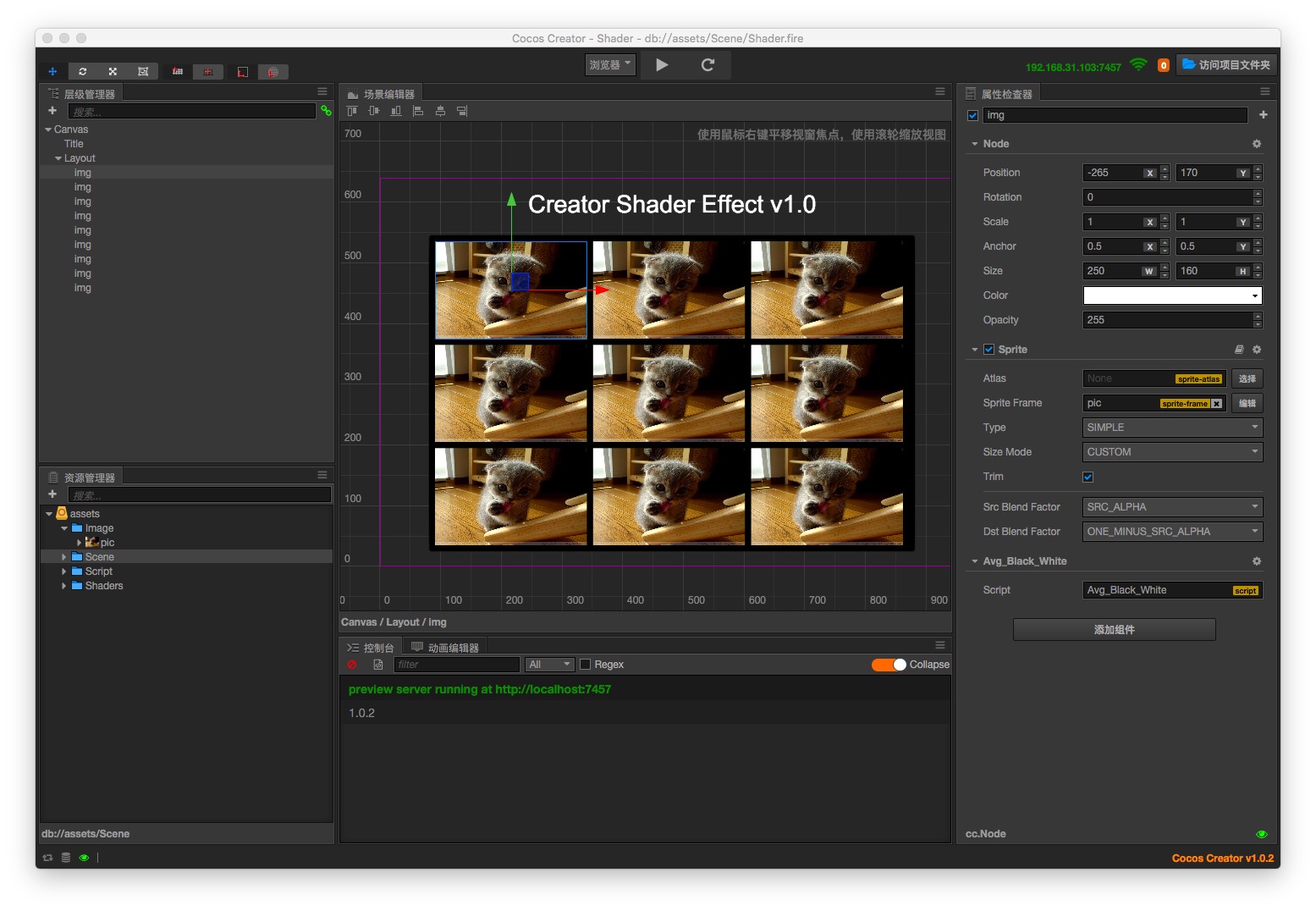The height and width of the screenshot is (911, 1316).
Task: Align selected nodes to vertical center
Action: [374, 111]
